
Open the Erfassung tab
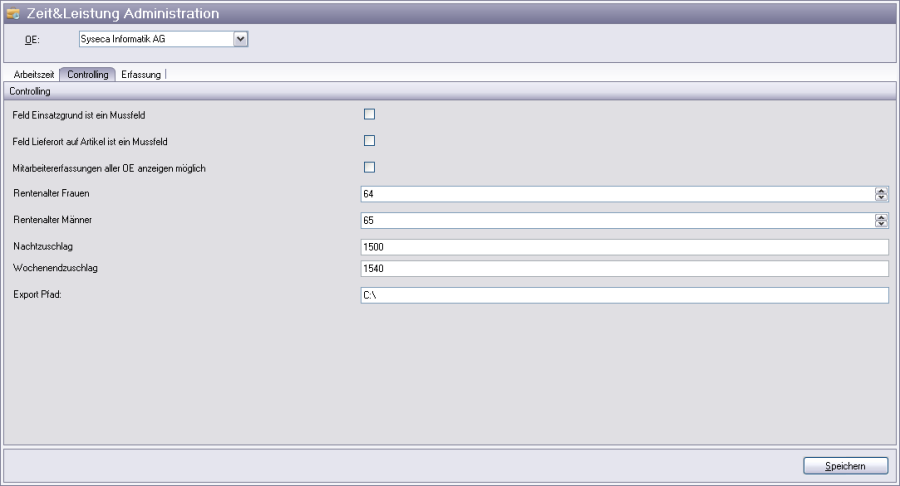coord(141,75)
